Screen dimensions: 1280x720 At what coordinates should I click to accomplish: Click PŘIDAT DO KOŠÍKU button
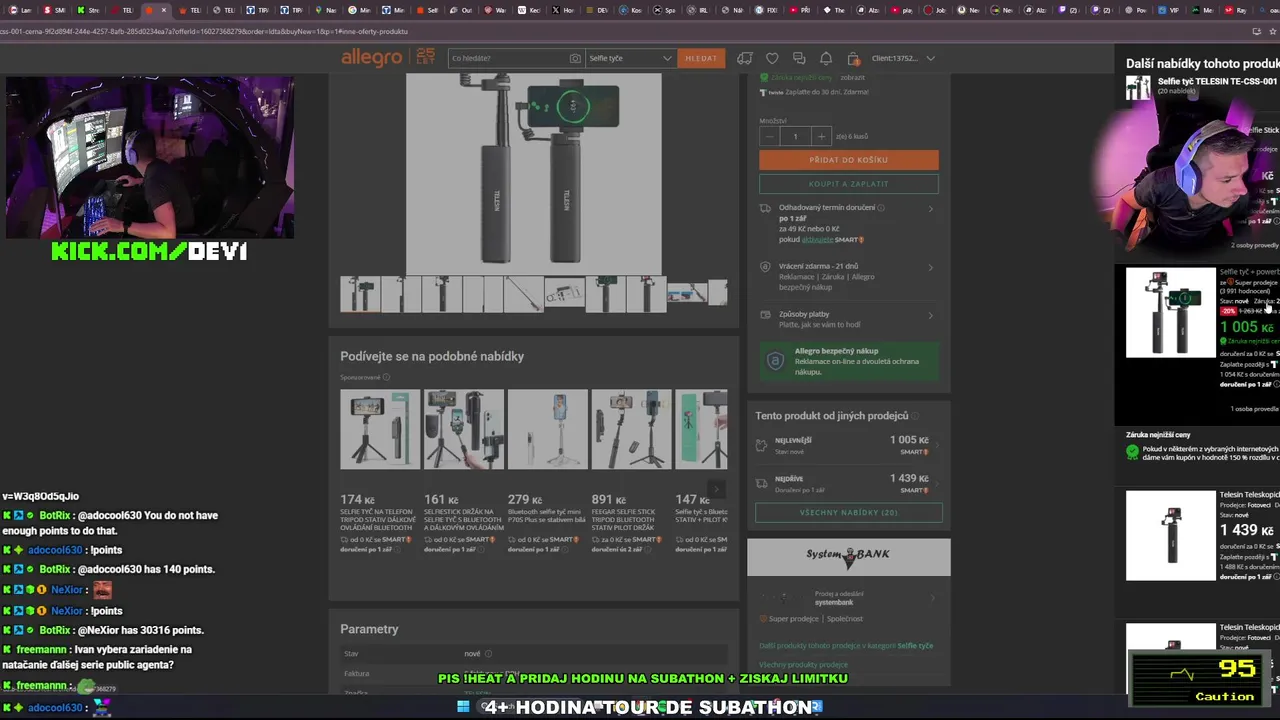[848, 160]
